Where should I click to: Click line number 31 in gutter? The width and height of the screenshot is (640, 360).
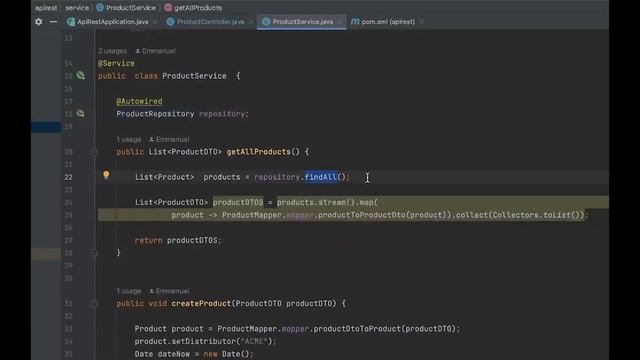point(68,304)
